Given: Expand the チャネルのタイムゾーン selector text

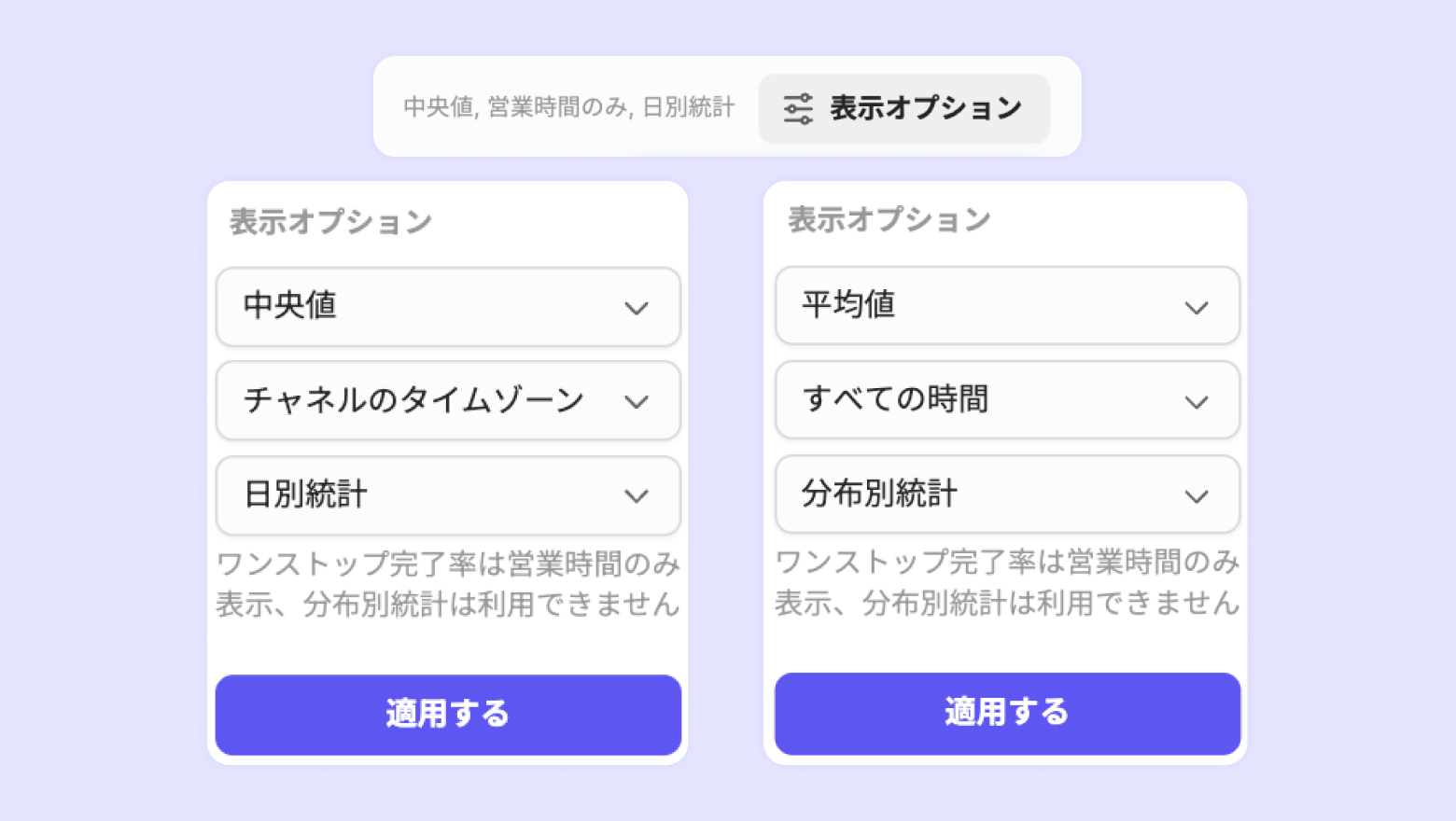Looking at the screenshot, I should coord(413,400).
